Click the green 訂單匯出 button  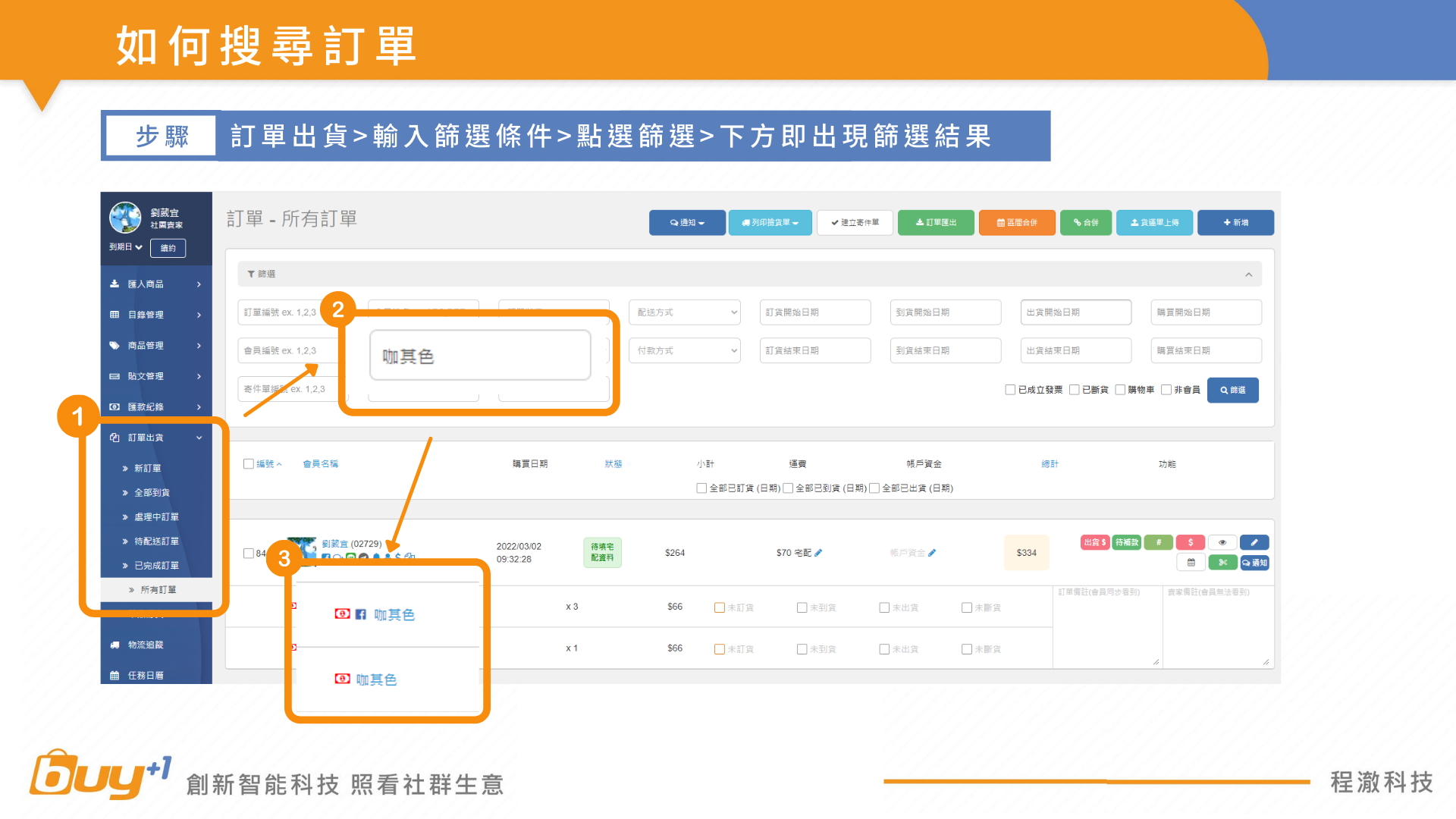click(935, 223)
